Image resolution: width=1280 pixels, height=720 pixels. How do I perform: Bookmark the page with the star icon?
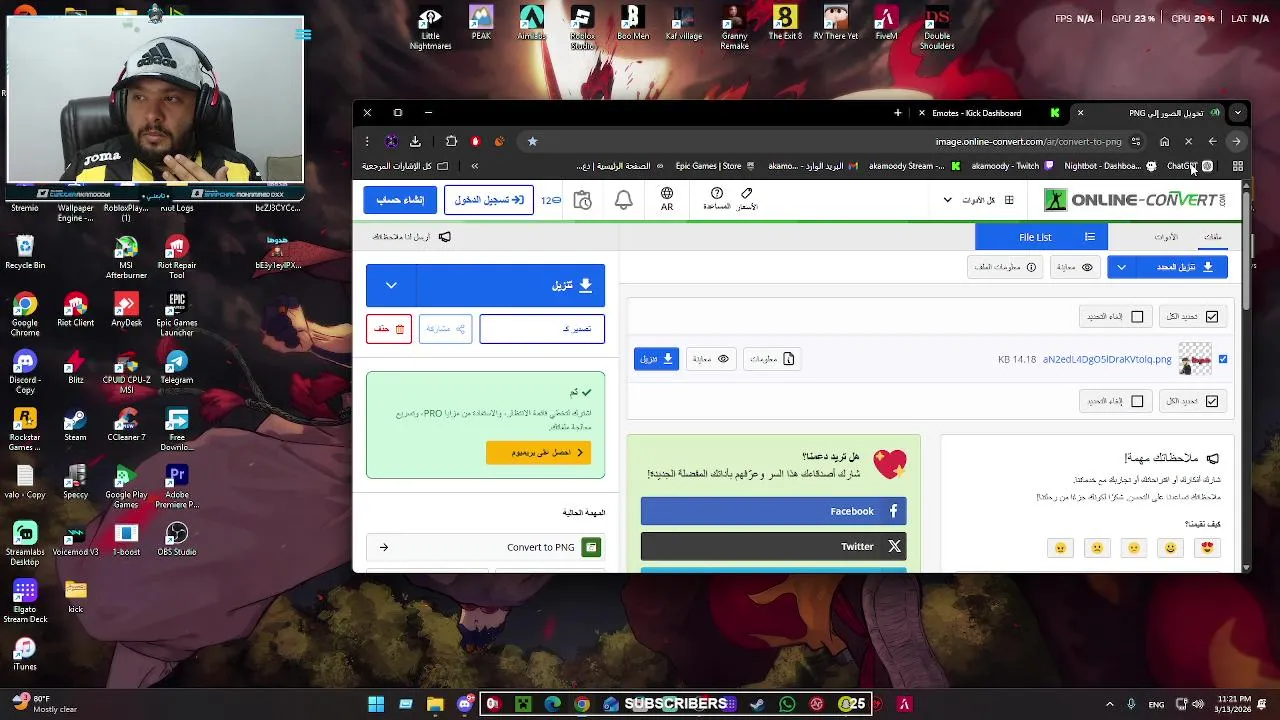(532, 141)
